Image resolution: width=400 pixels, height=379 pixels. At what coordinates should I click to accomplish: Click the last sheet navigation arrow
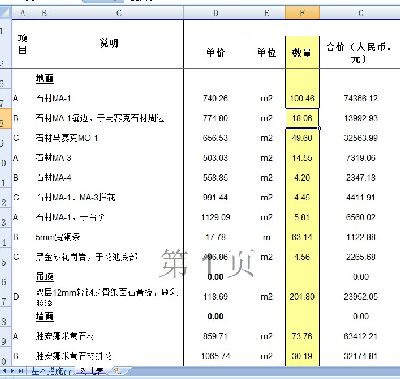click(22, 371)
